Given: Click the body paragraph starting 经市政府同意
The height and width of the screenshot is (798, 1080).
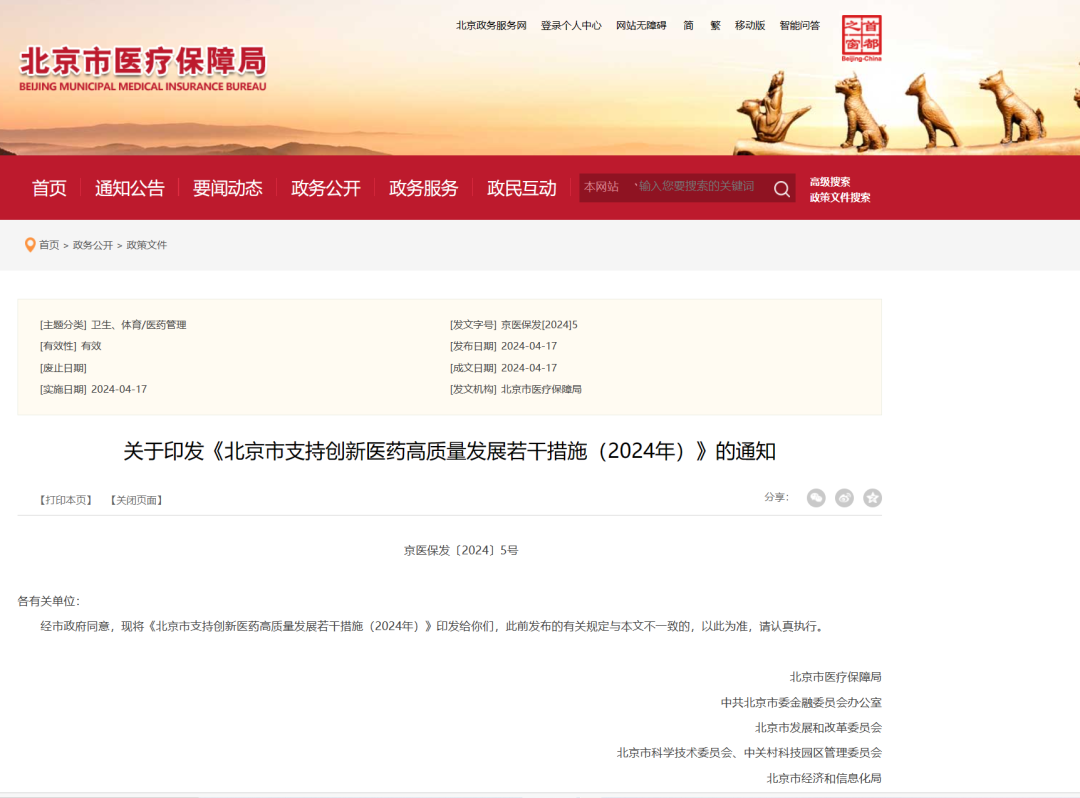Looking at the screenshot, I should tap(432, 627).
